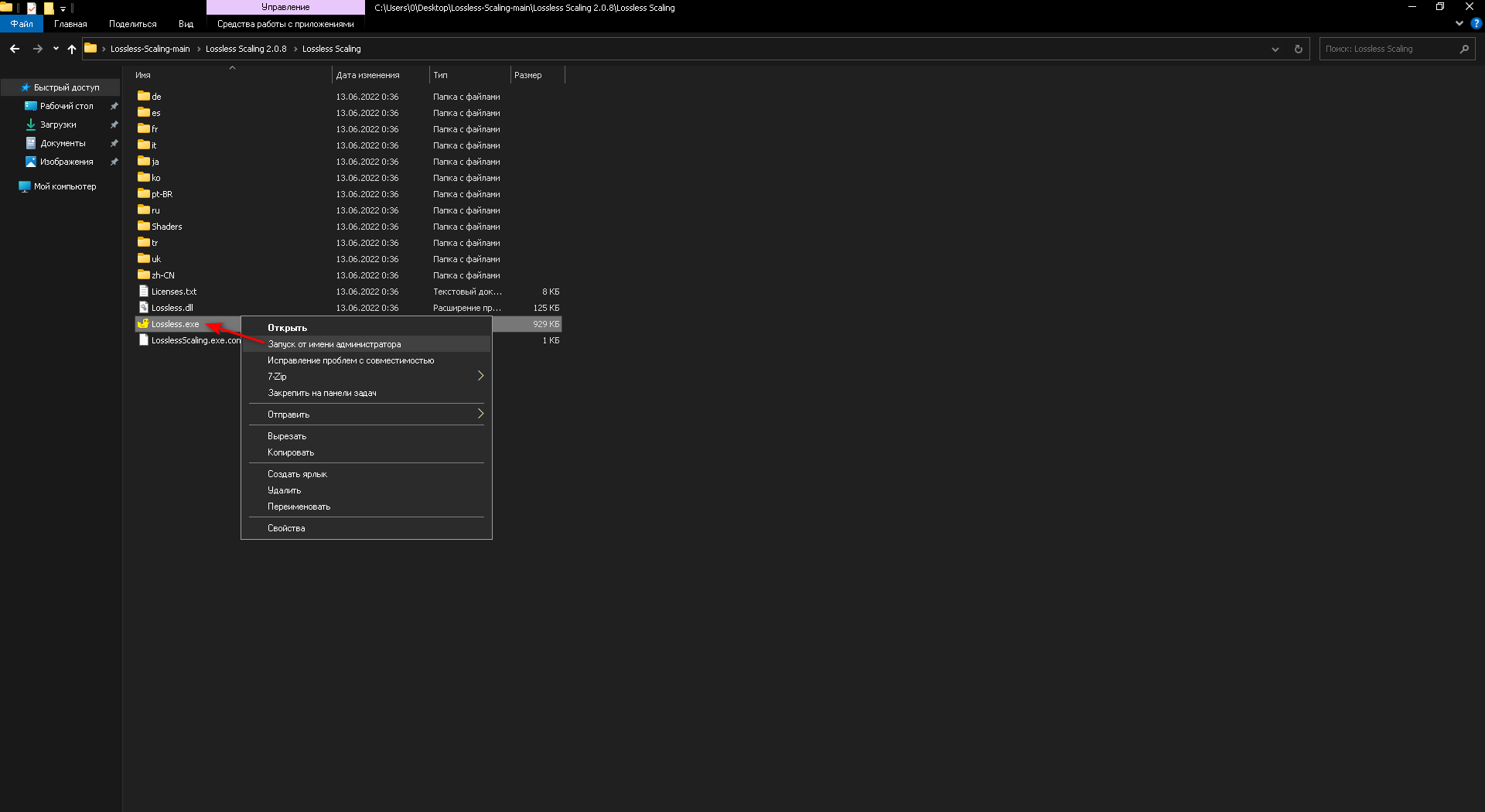Open quick access toolbar customize dropdown
The height and width of the screenshot is (812, 1485).
(63, 9)
